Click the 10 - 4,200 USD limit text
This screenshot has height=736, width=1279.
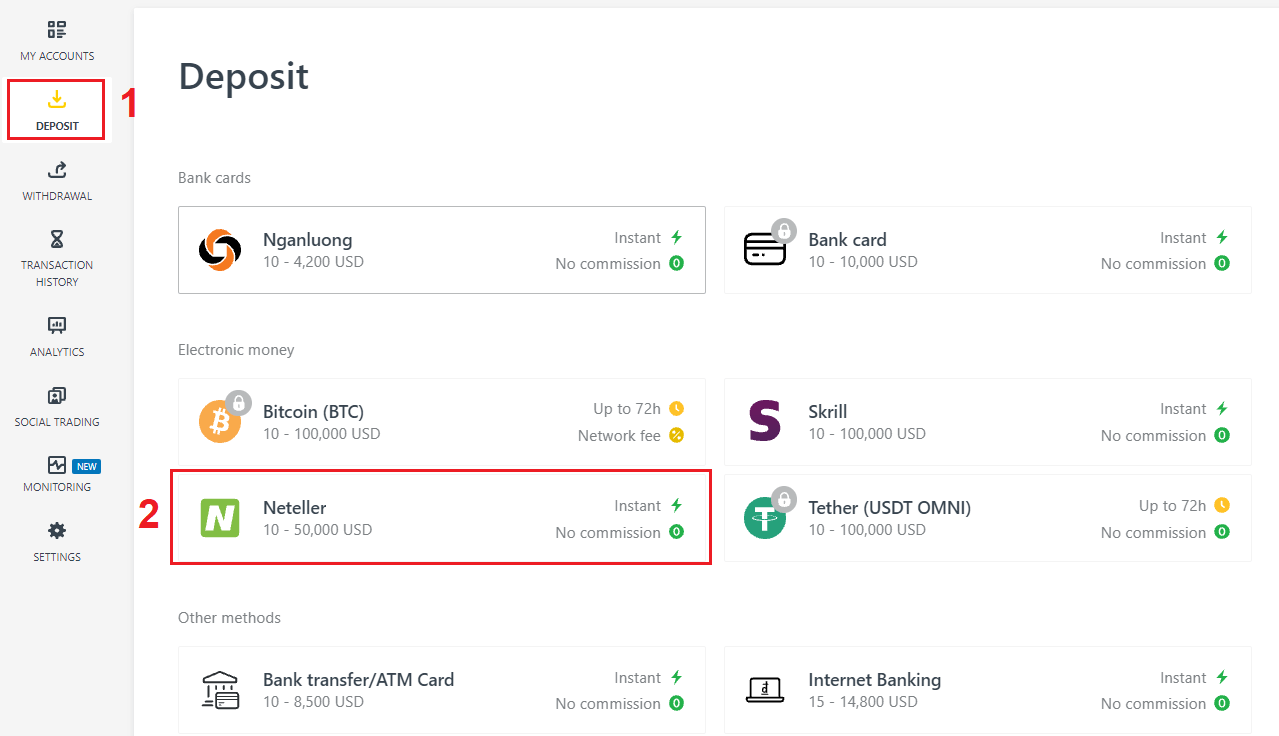(313, 262)
